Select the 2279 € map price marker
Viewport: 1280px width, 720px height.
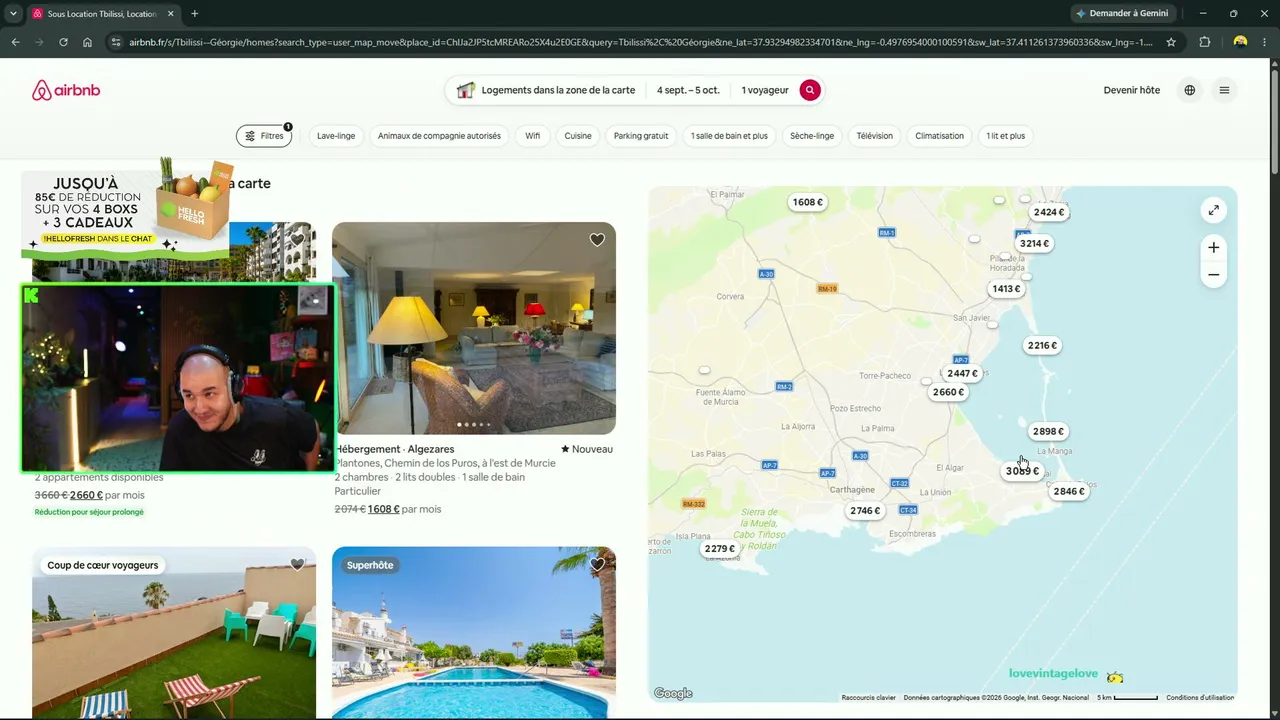[x=719, y=549]
